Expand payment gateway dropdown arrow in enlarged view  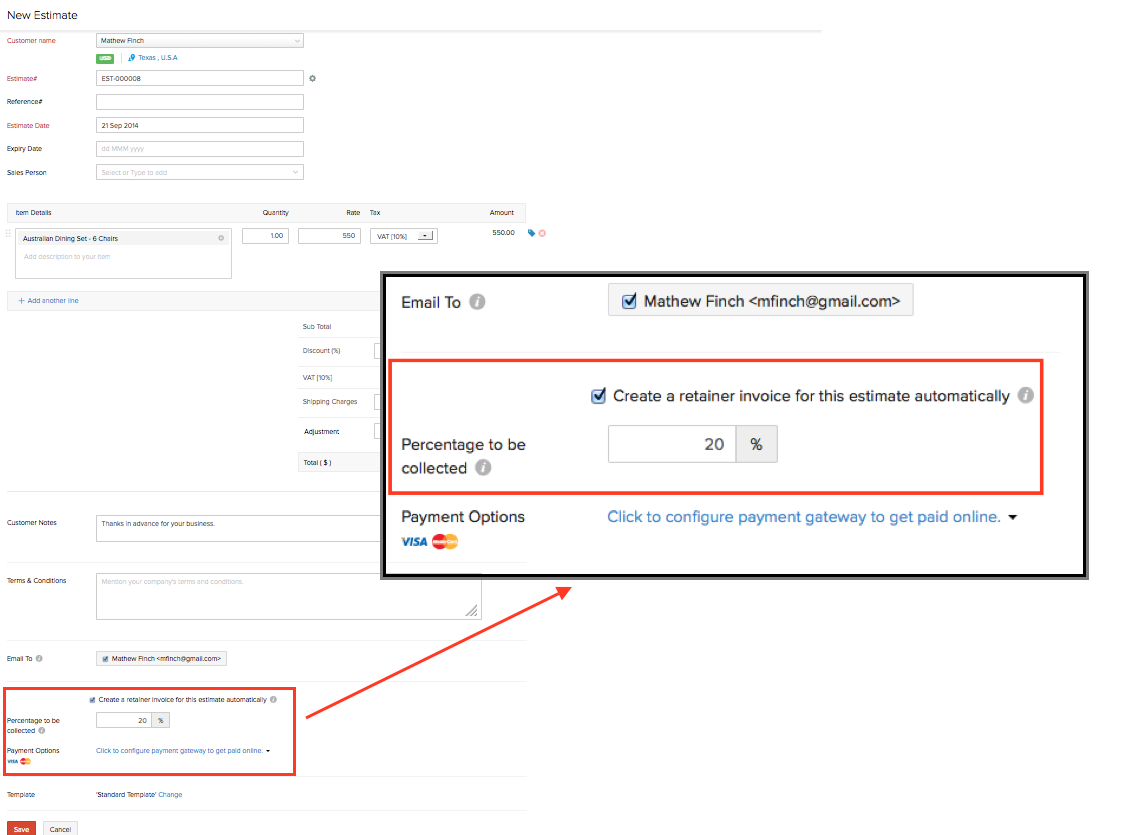(1013, 517)
